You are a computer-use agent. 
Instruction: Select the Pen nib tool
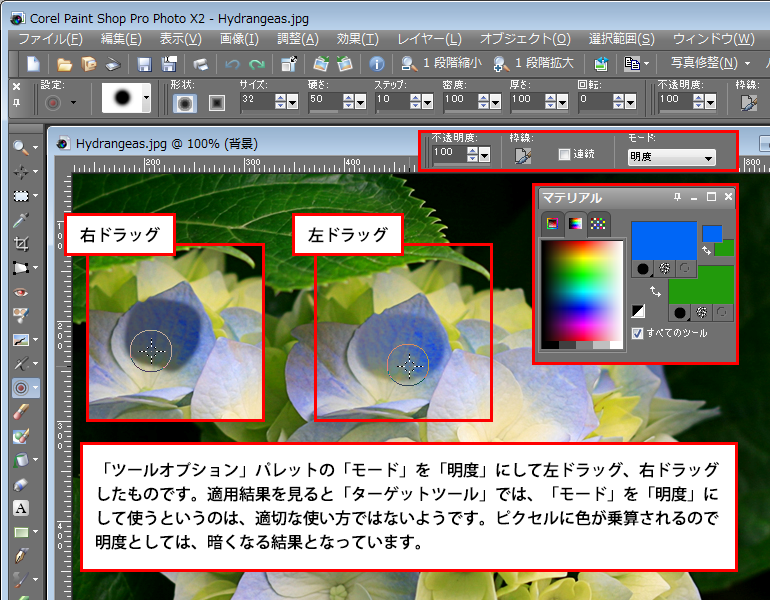pyautogui.click(x=21, y=556)
